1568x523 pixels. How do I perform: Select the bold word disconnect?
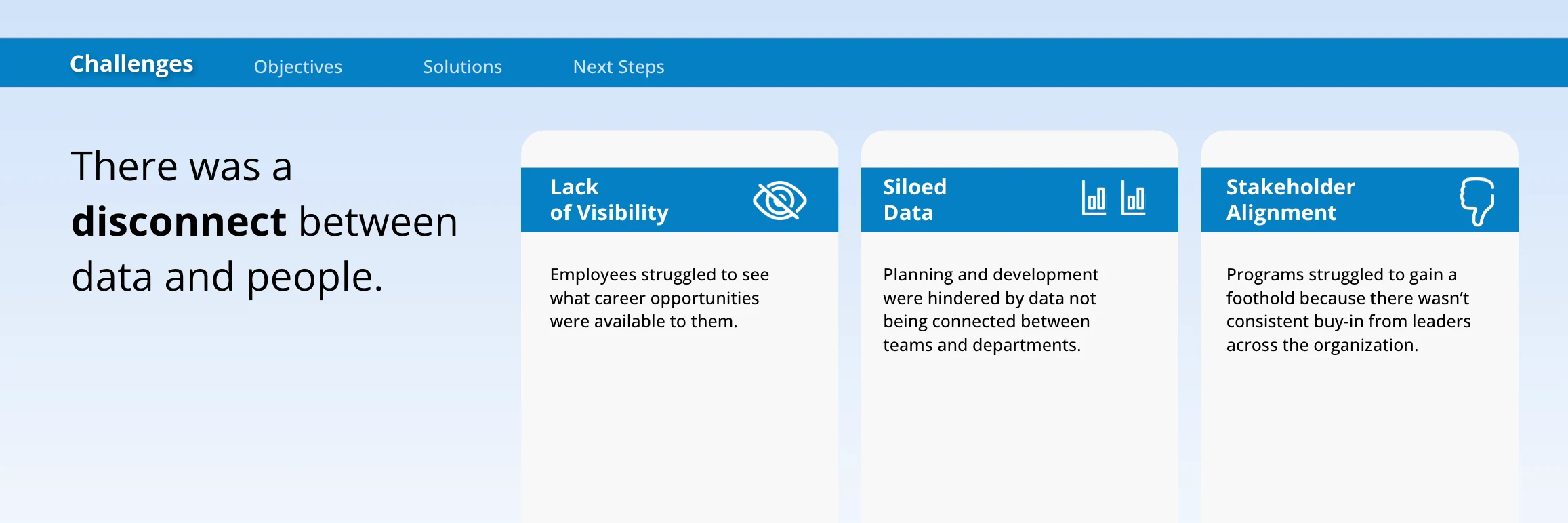click(179, 222)
